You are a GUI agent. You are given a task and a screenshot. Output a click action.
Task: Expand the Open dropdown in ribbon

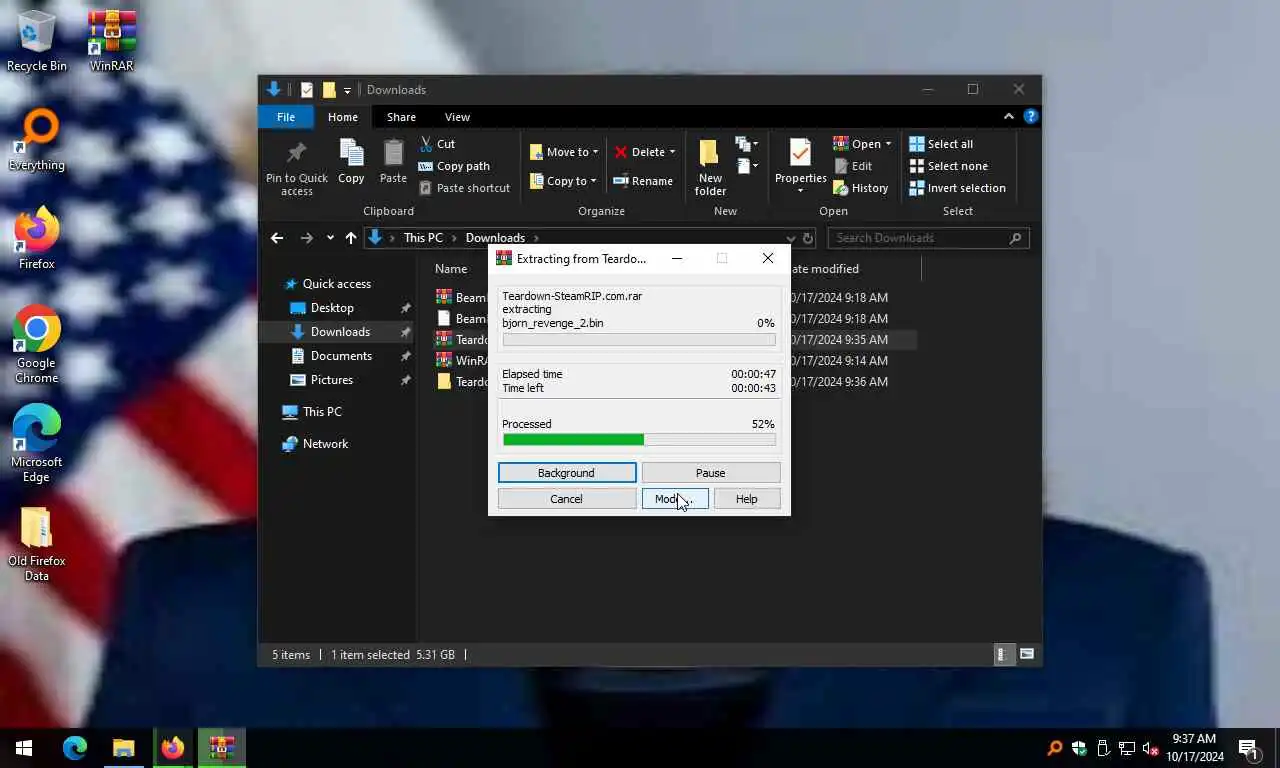[888, 144]
